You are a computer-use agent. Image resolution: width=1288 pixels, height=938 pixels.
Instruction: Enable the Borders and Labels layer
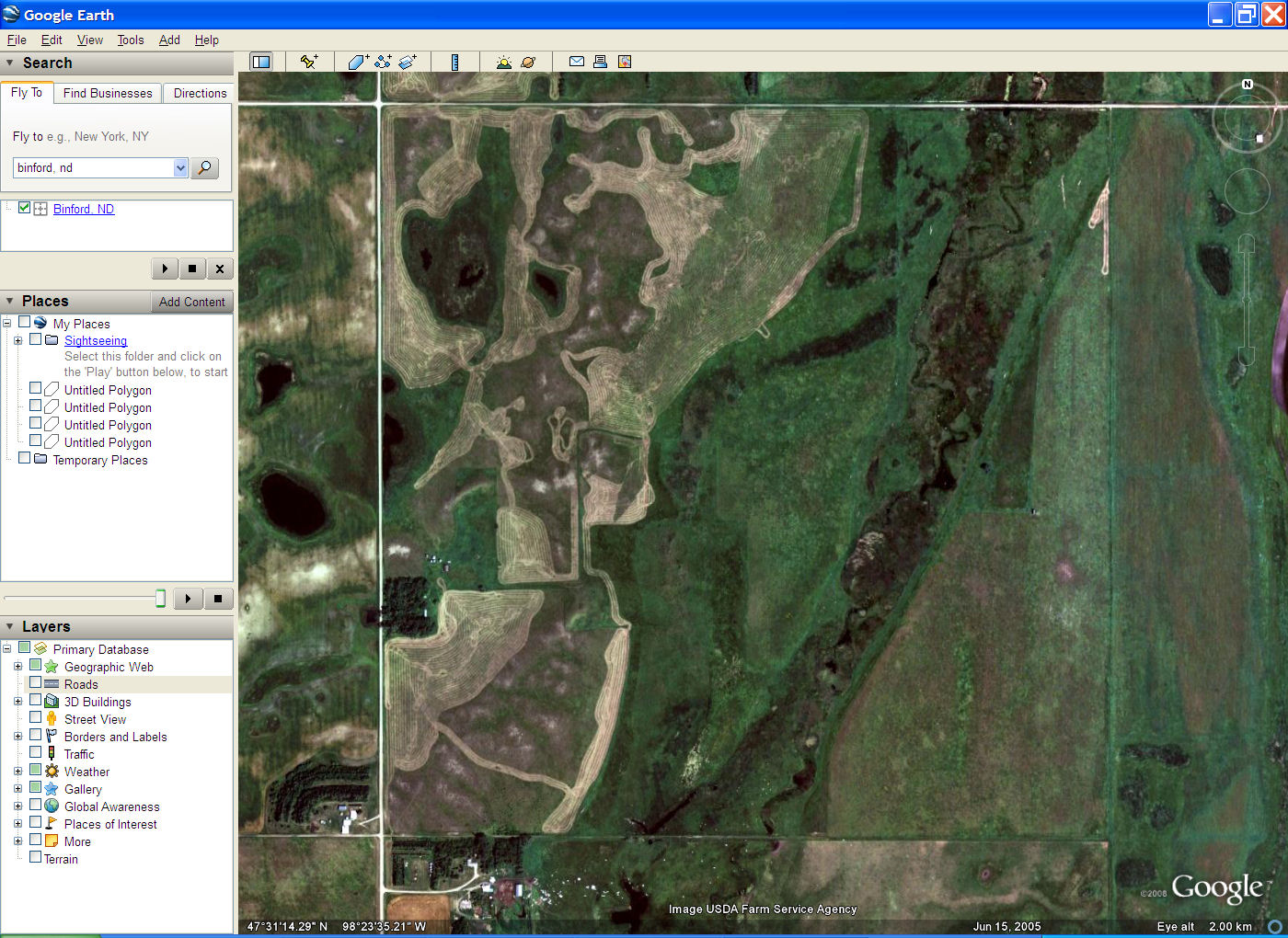[x=36, y=735]
